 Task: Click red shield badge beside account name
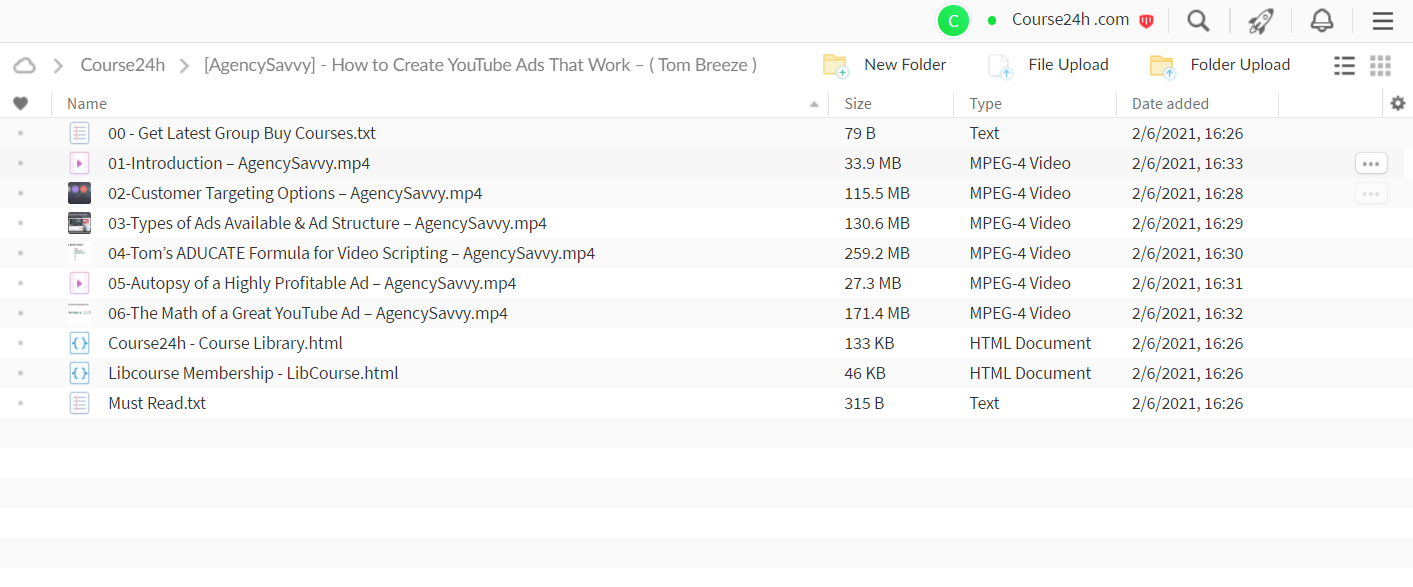tap(1147, 20)
